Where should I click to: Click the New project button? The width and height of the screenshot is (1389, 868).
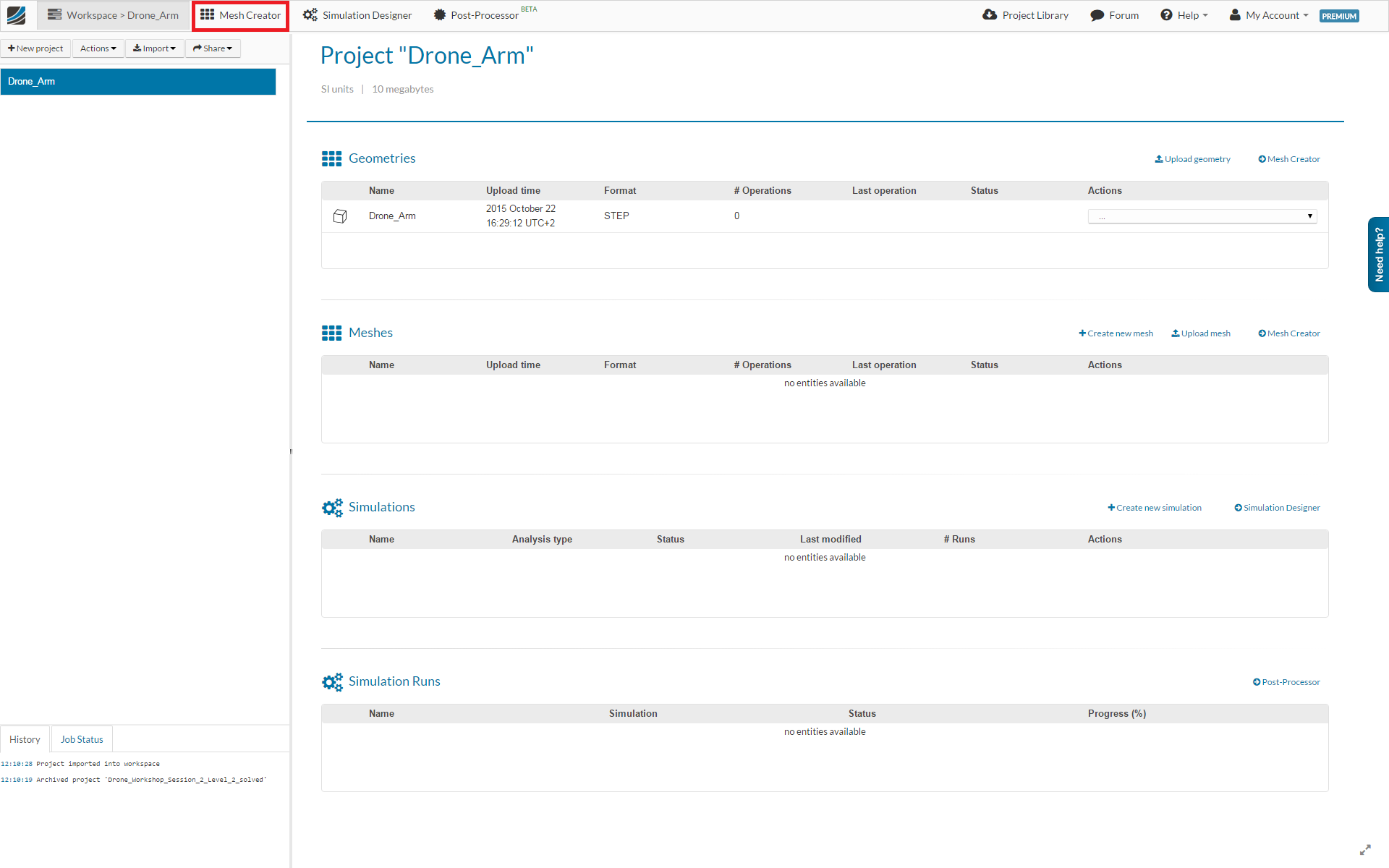click(x=35, y=48)
